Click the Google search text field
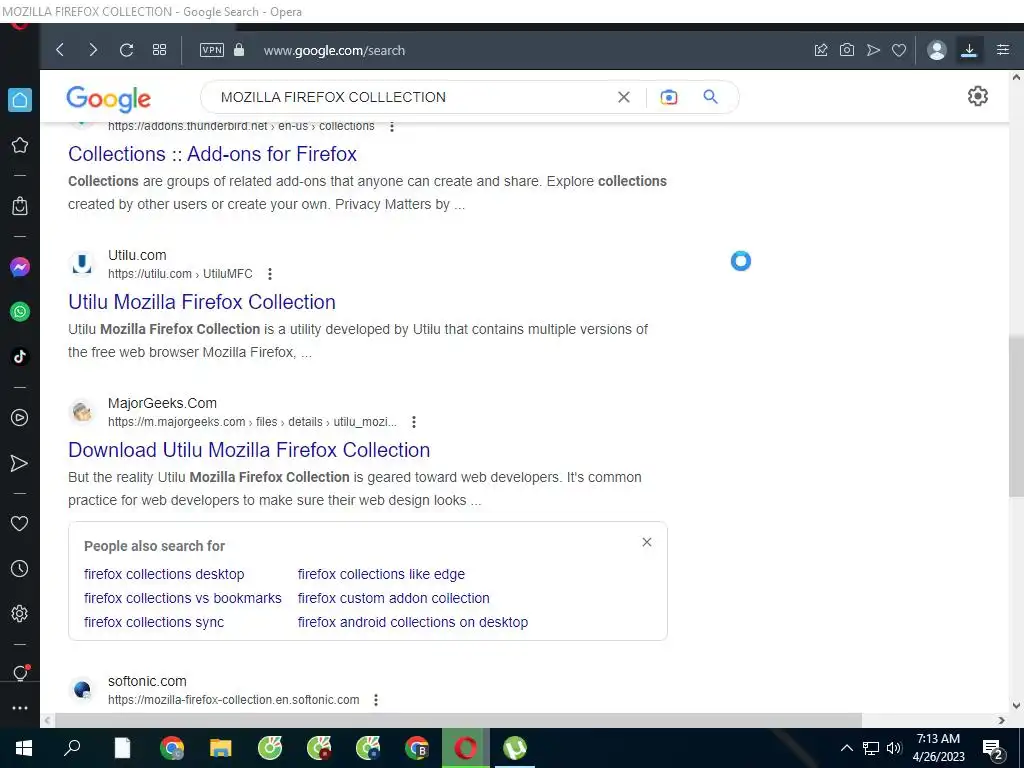Viewport: 1024px width, 768px height. [x=411, y=97]
